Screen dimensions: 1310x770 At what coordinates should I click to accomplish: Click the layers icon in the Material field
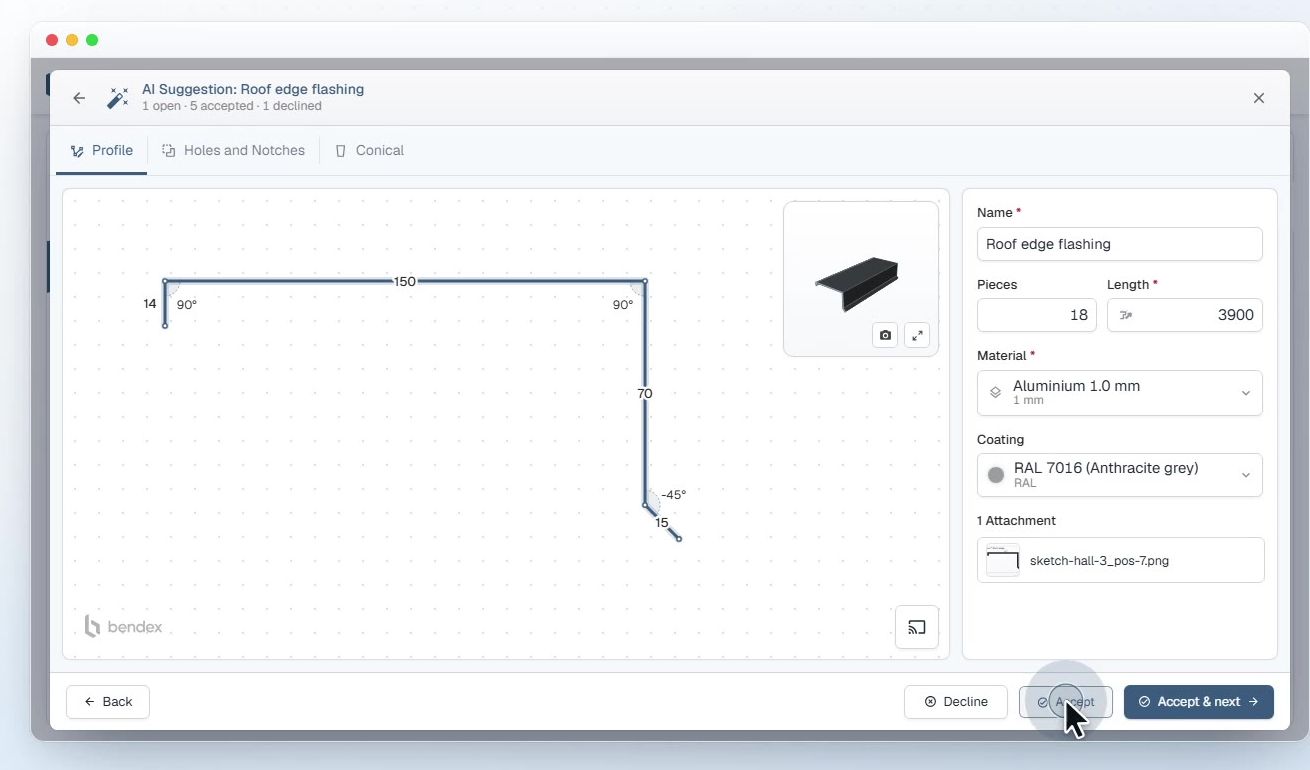[x=995, y=393]
